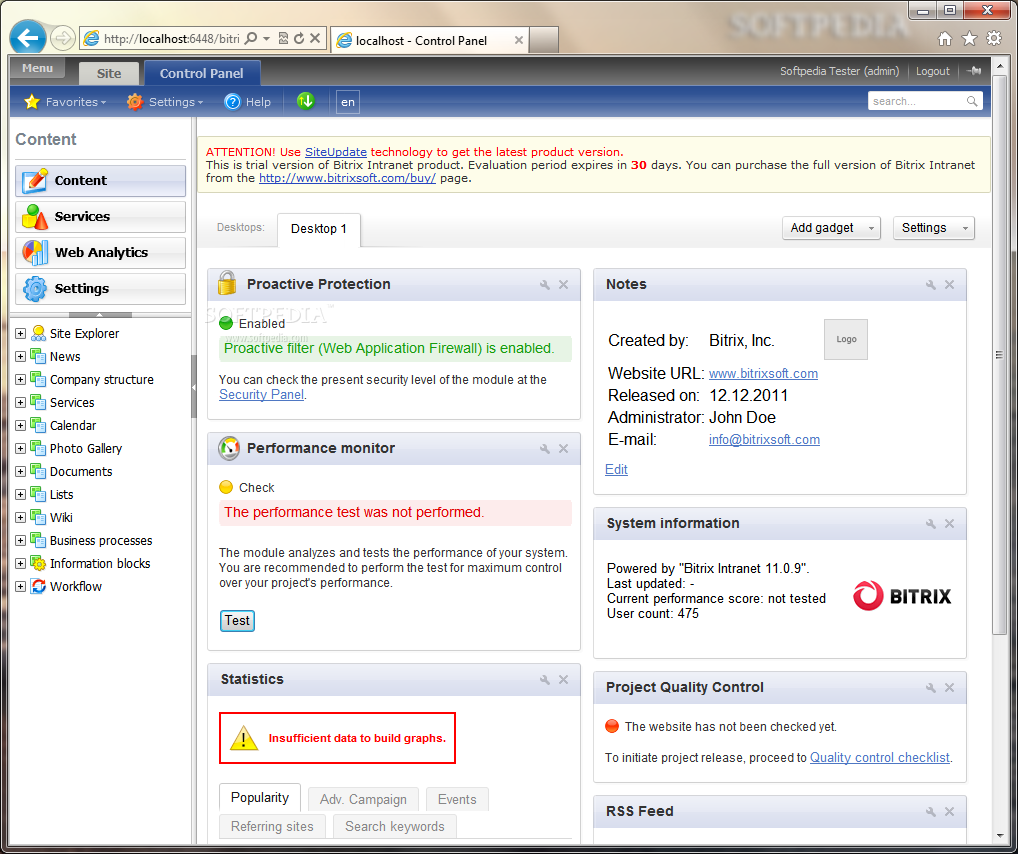Screen dimensions: 1018x854
Task: Click the Menu button
Action: 38,68
